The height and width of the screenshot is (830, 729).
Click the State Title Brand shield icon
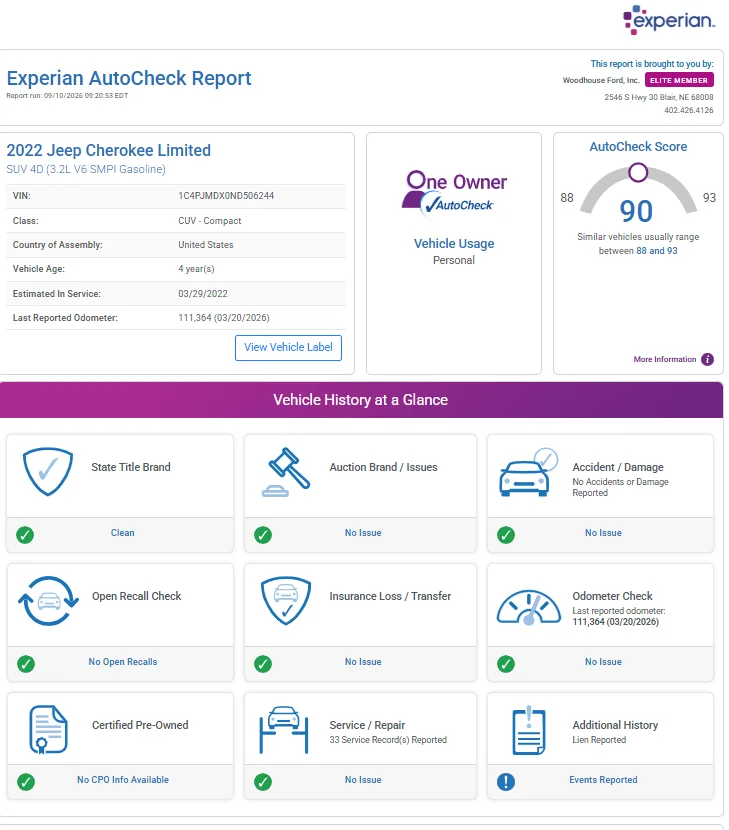[x=48, y=471]
